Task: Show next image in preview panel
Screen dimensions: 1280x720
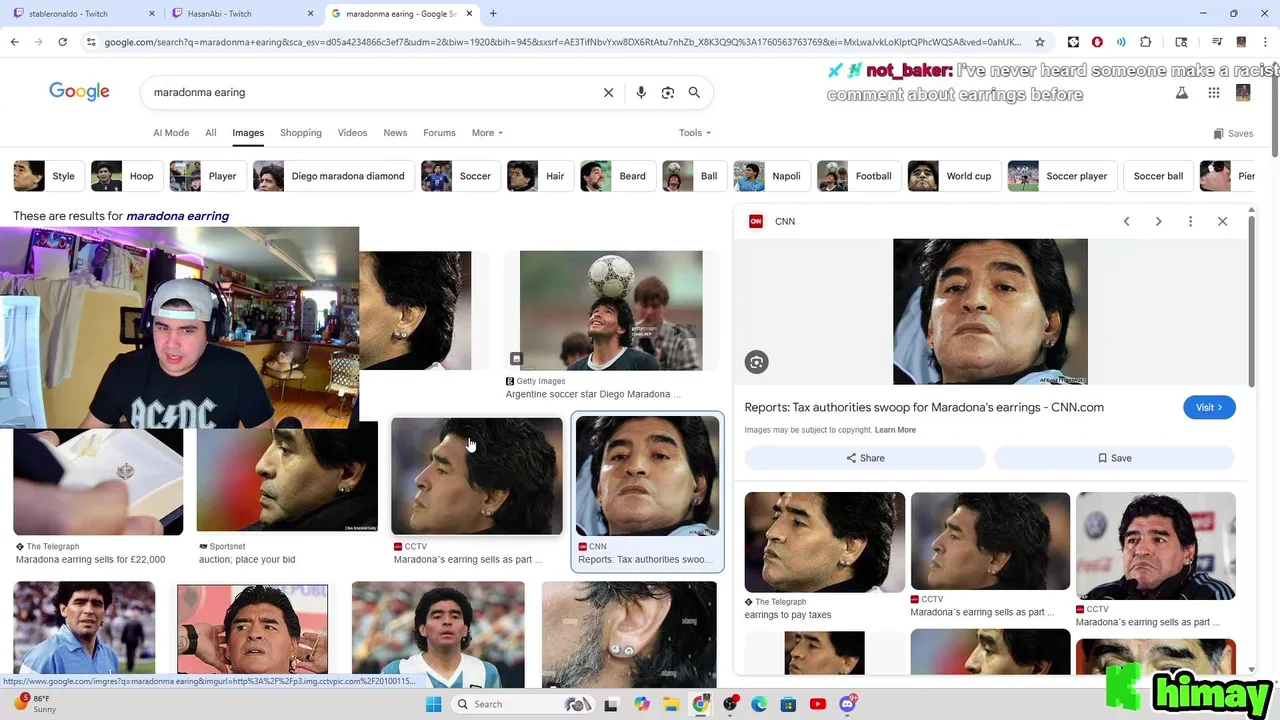Action: coord(1158,221)
